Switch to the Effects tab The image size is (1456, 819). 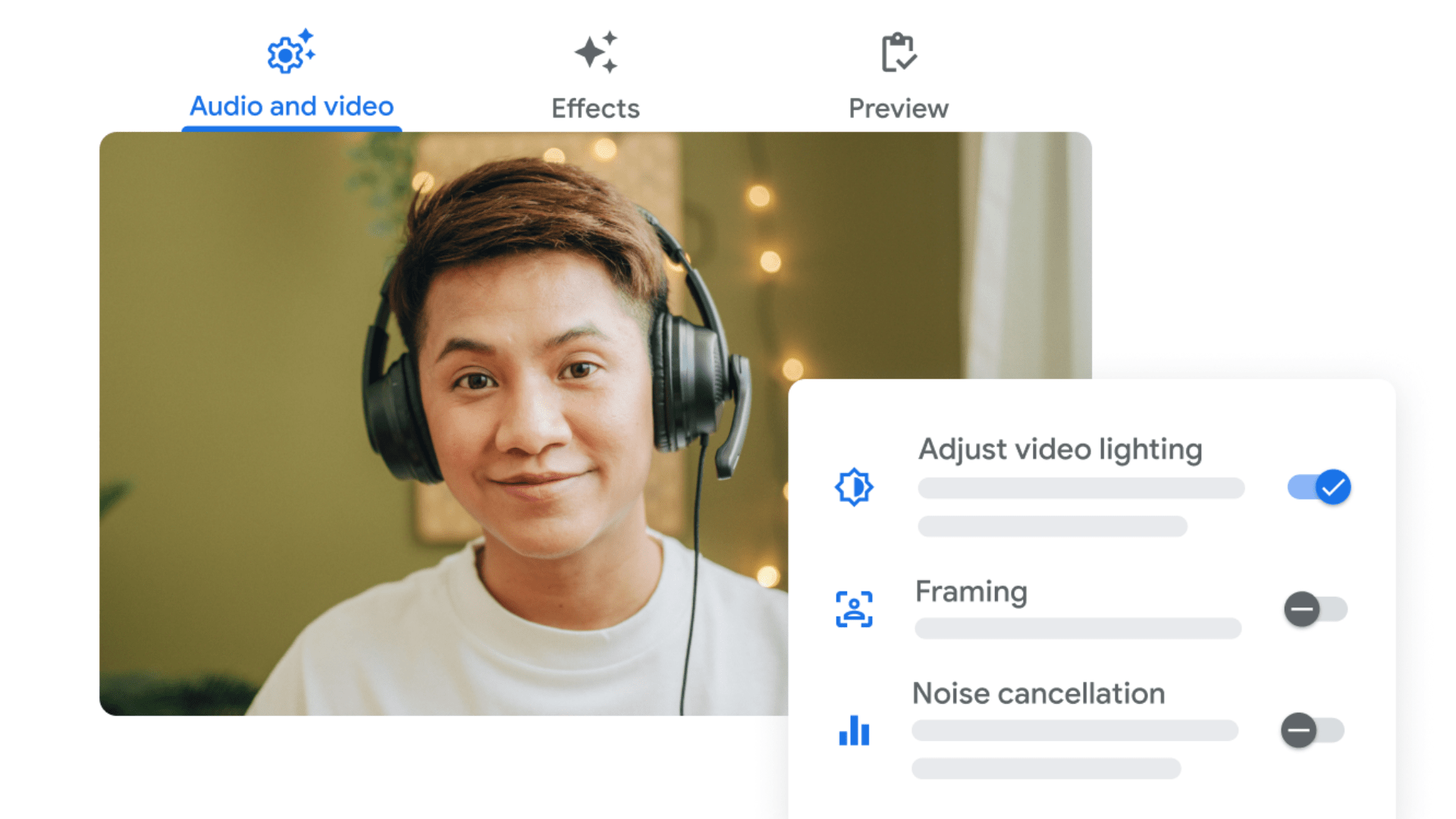click(596, 107)
